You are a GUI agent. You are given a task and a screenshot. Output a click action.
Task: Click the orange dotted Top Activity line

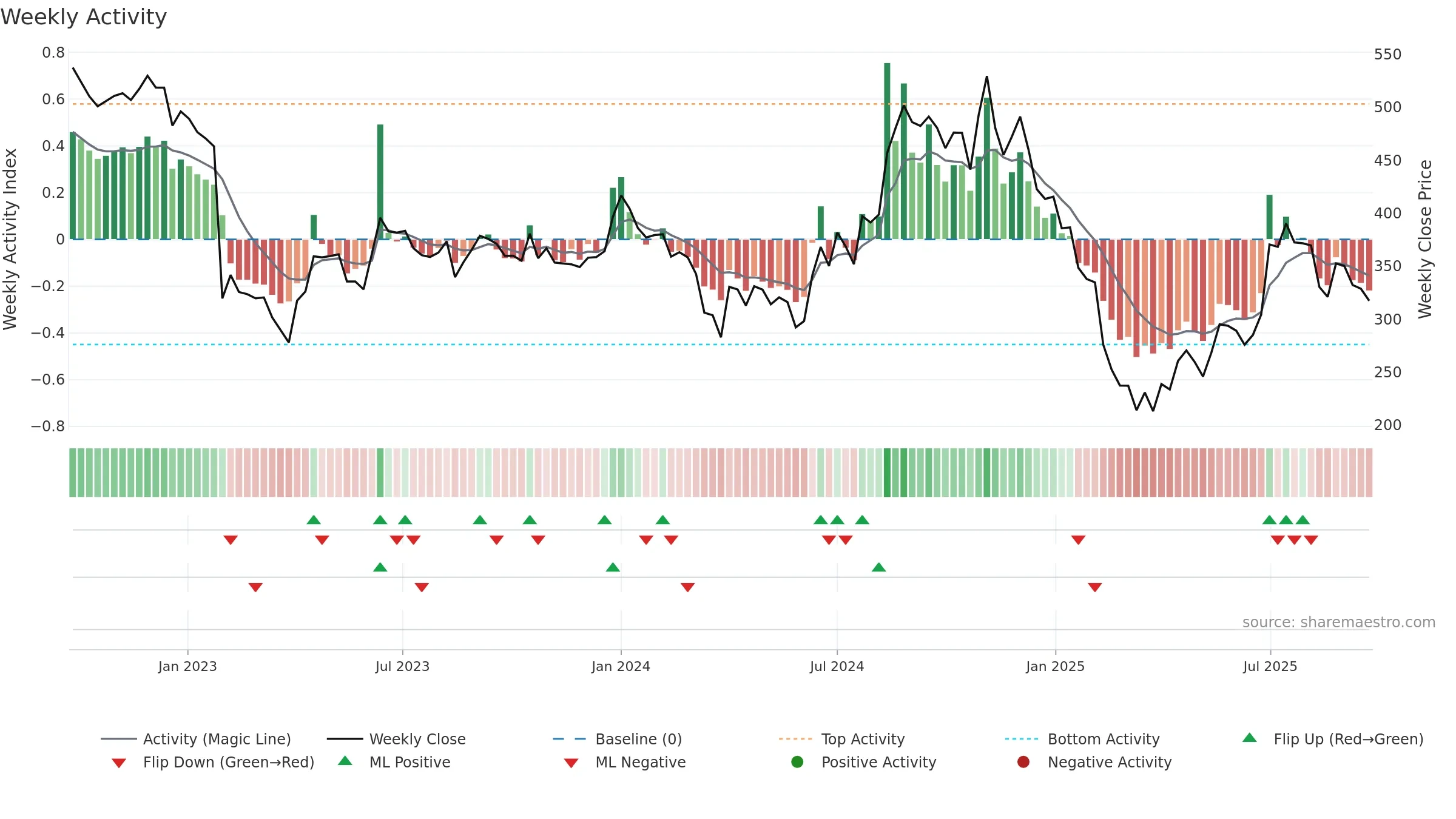(721, 104)
